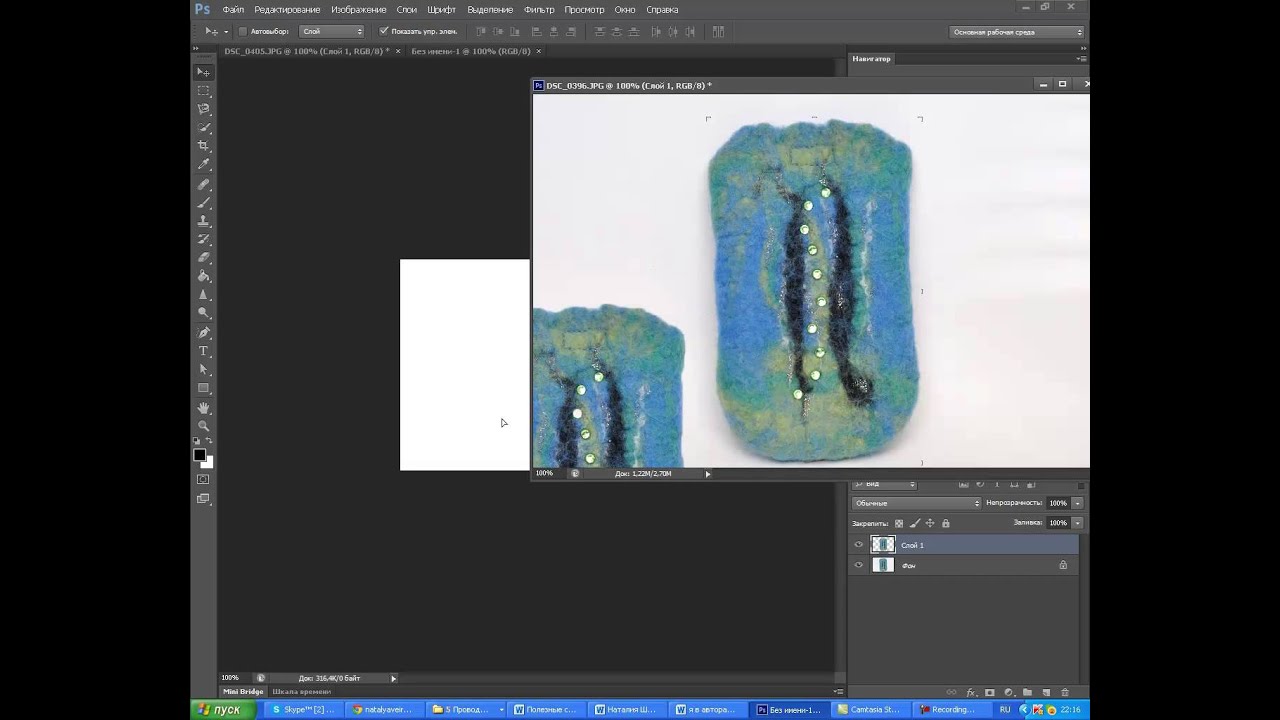This screenshot has width=1280, height=720.
Task: Click the Слой 1 layer thumbnail
Action: tap(883, 545)
